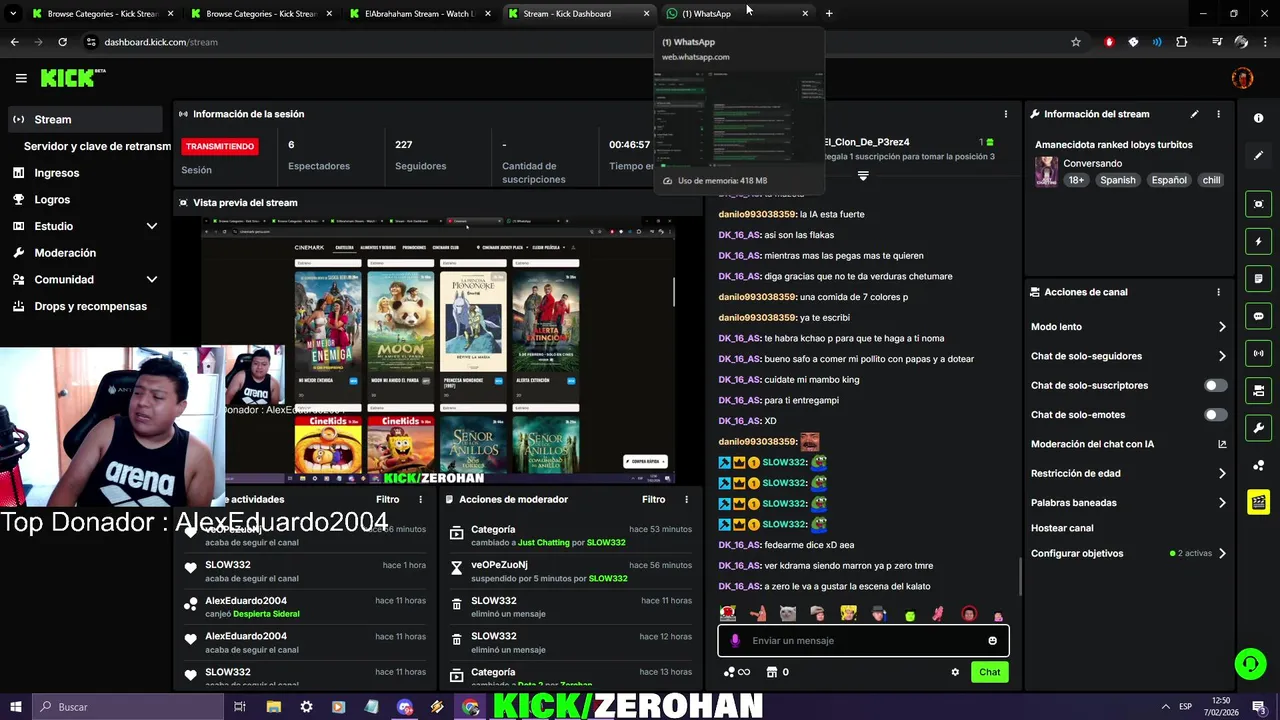Open the emoji picker in the chat box
This screenshot has width=1280, height=720.
[992, 641]
